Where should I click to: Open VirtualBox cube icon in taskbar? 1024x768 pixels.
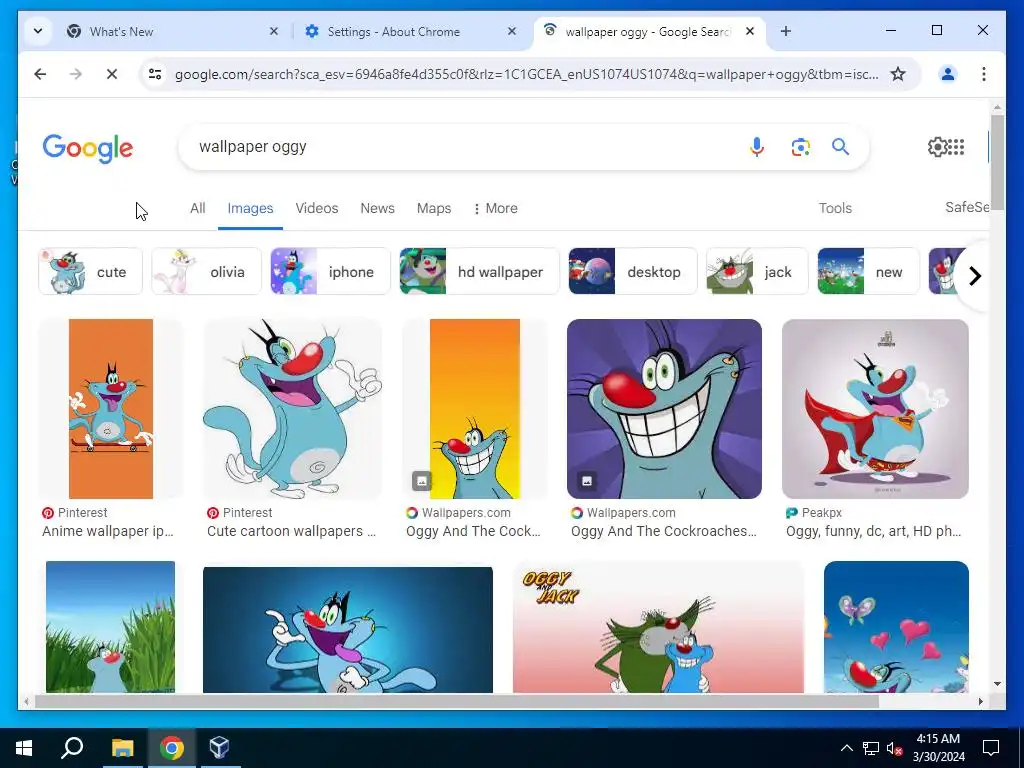click(219, 748)
